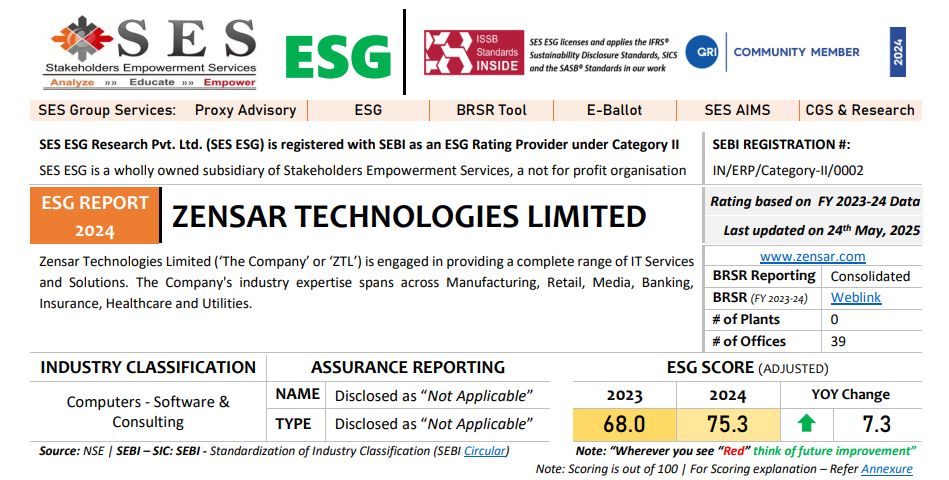Image resolution: width=949 pixels, height=480 pixels.
Task: Click the YOY Change column header
Action: (x=850, y=395)
